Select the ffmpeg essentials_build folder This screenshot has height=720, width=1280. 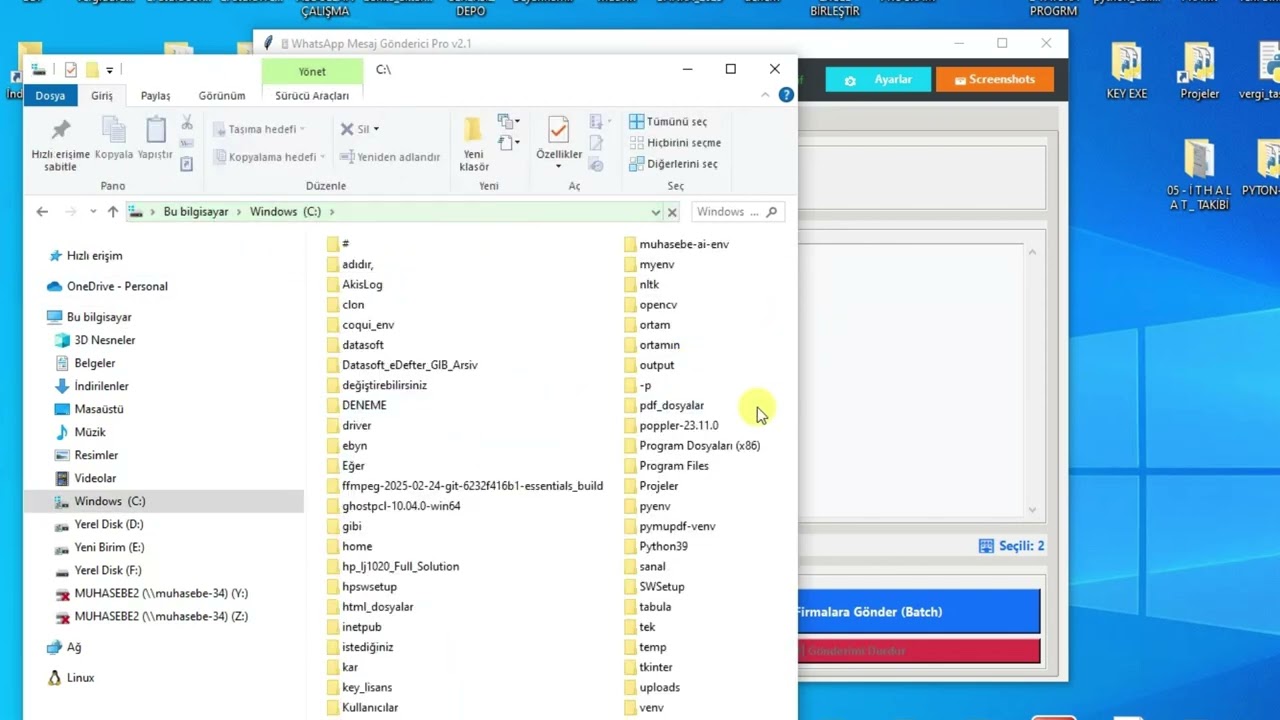pos(465,486)
